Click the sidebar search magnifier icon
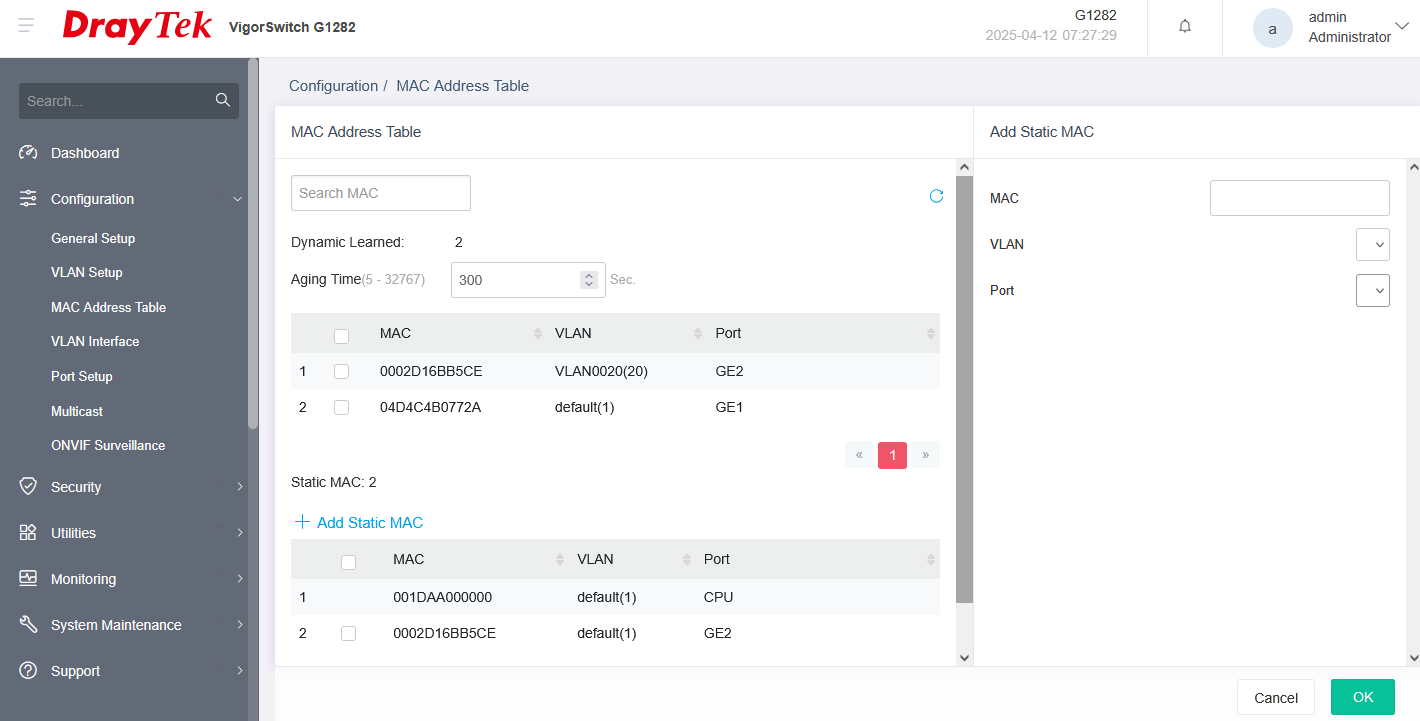The image size is (1420, 721). tap(222, 100)
